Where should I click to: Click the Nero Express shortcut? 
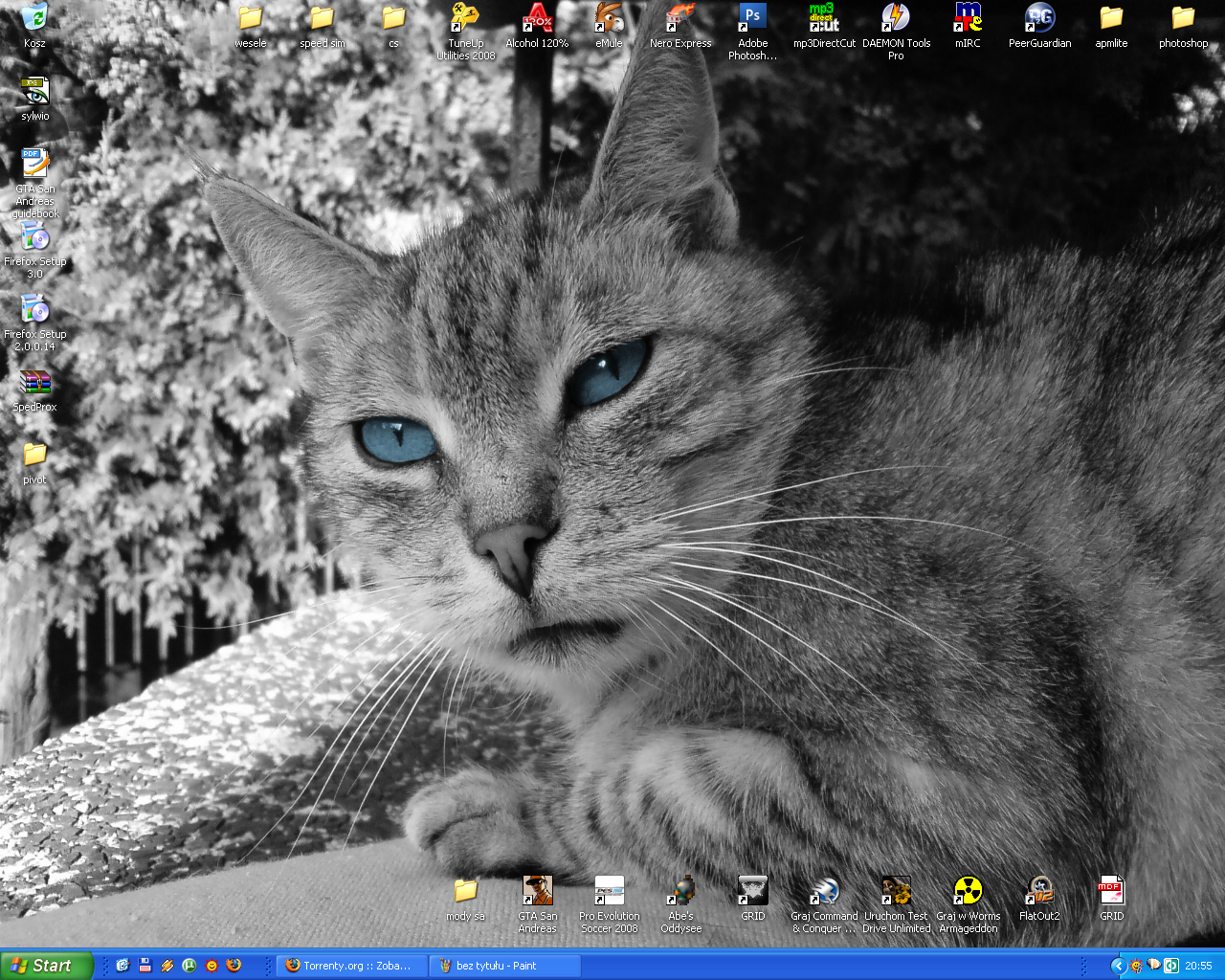click(x=680, y=17)
